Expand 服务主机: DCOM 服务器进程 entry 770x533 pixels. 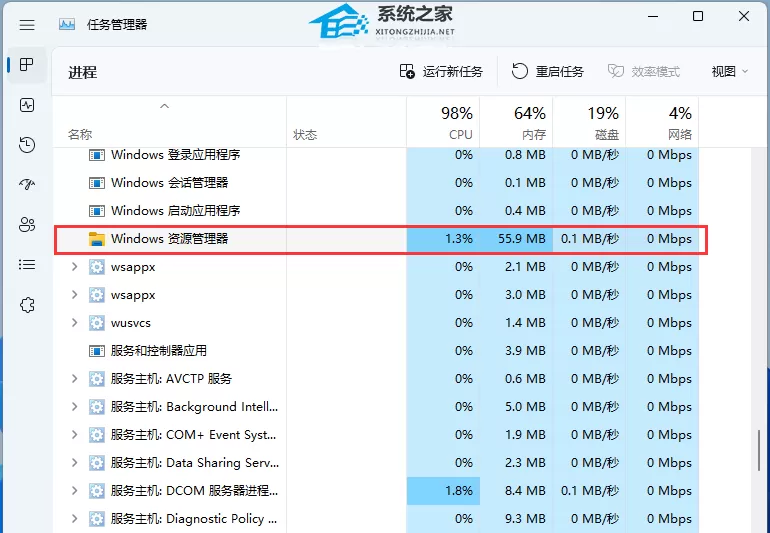(x=75, y=491)
